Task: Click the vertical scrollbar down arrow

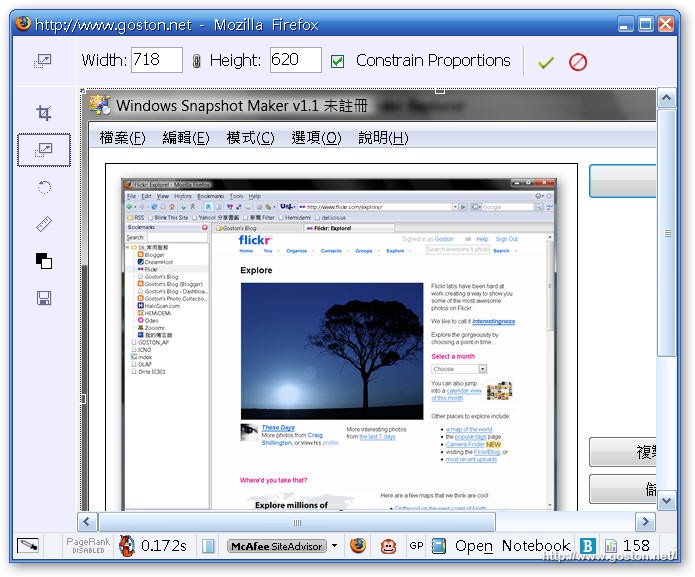Action: [x=667, y=501]
